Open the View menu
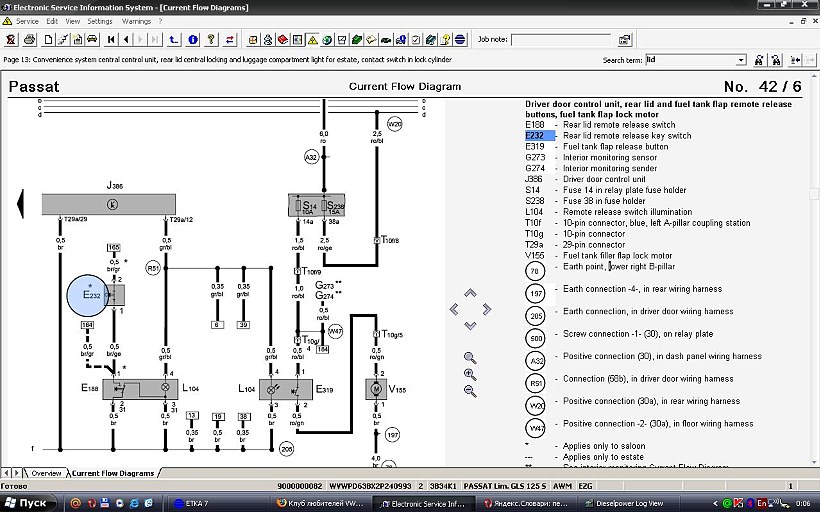This screenshot has width=820, height=512. 73,21
